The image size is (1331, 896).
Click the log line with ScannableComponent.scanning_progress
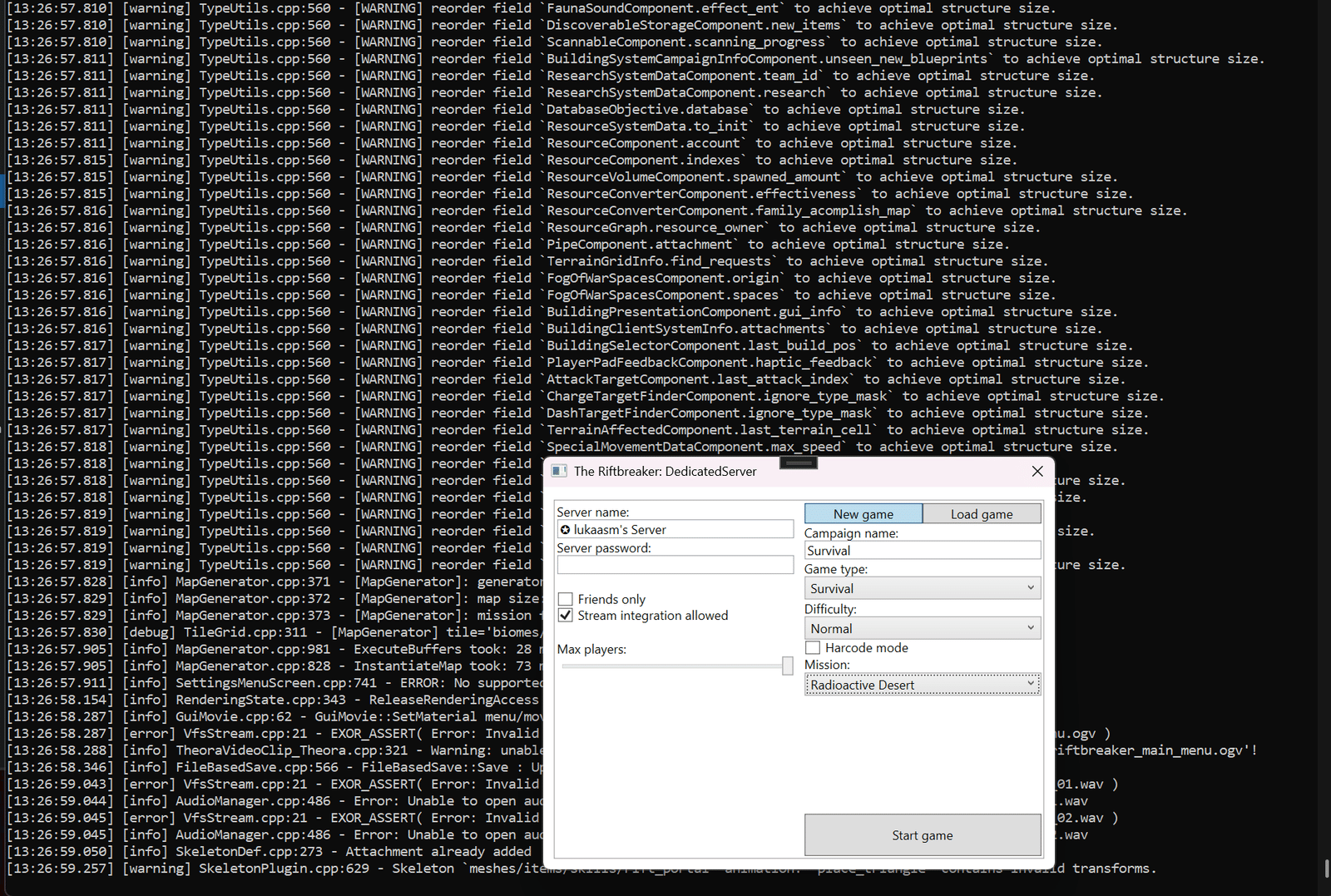[554, 42]
